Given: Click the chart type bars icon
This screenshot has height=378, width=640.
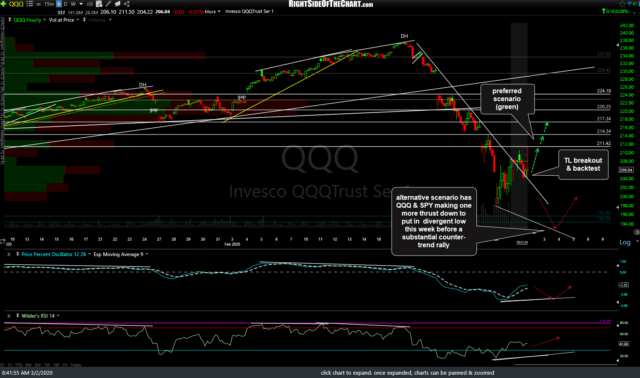Looking at the screenshot, I should (90, 4).
